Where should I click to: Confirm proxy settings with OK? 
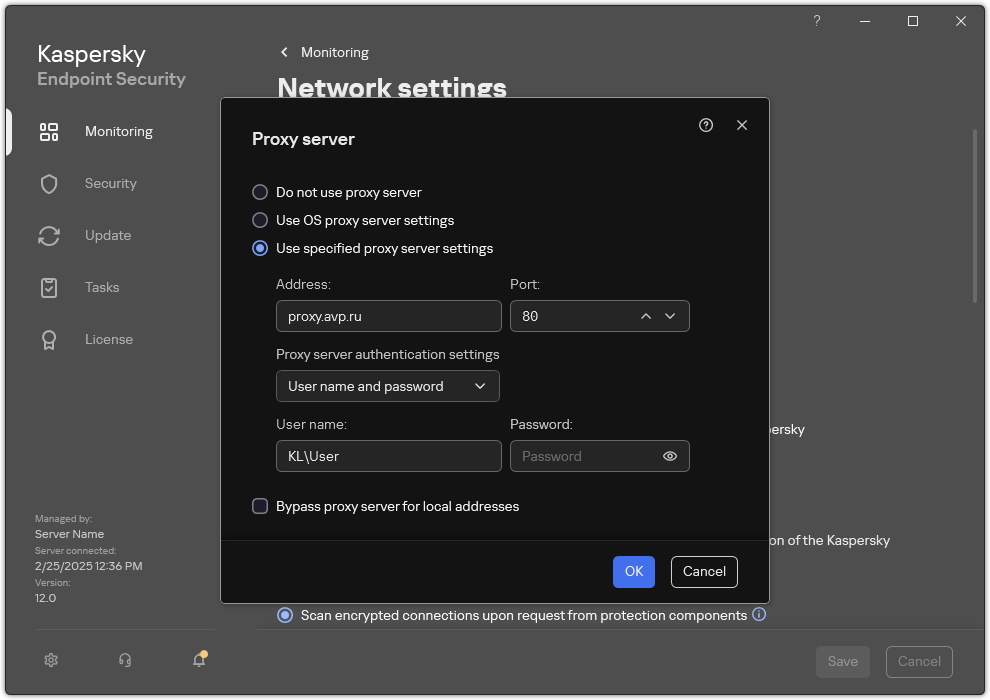coord(634,571)
